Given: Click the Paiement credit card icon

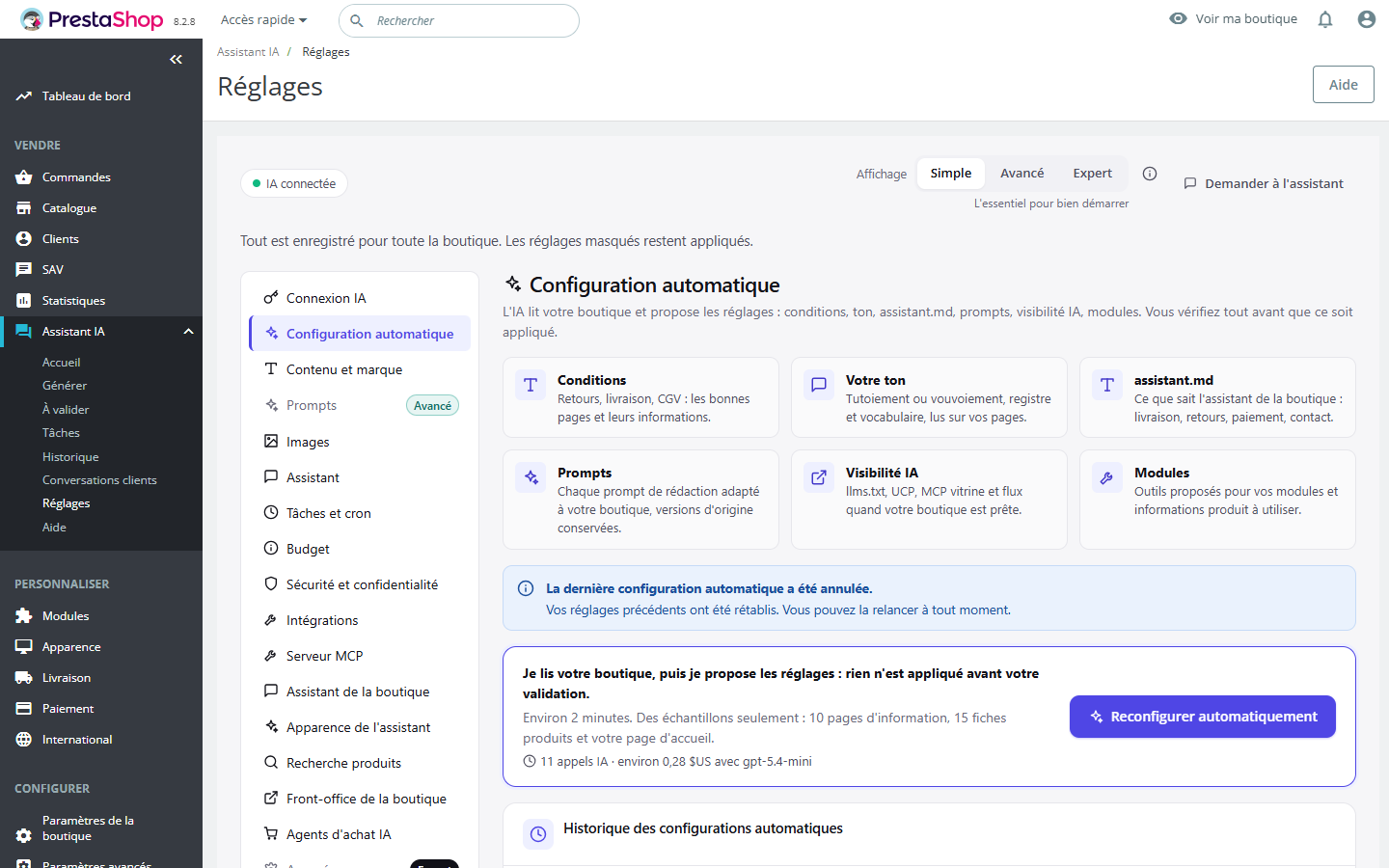Looking at the screenshot, I should (x=24, y=709).
